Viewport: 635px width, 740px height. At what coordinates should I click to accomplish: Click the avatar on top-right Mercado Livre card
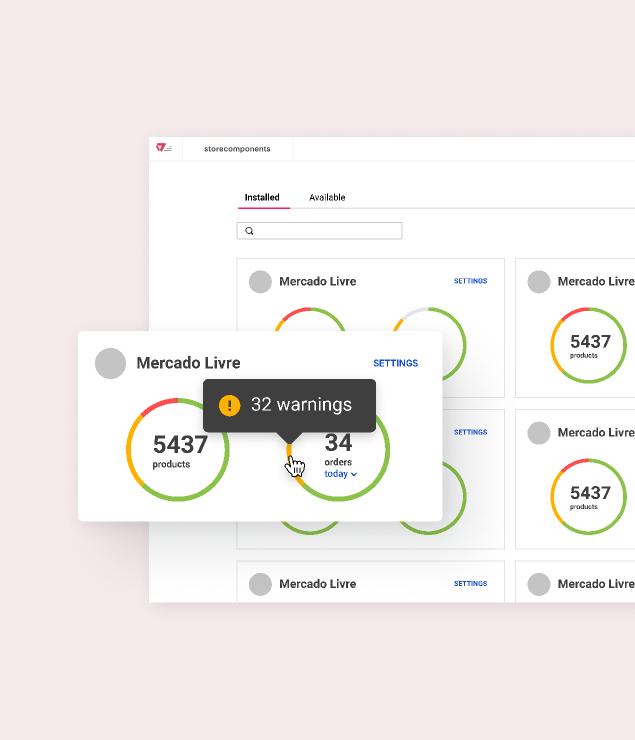point(539,282)
